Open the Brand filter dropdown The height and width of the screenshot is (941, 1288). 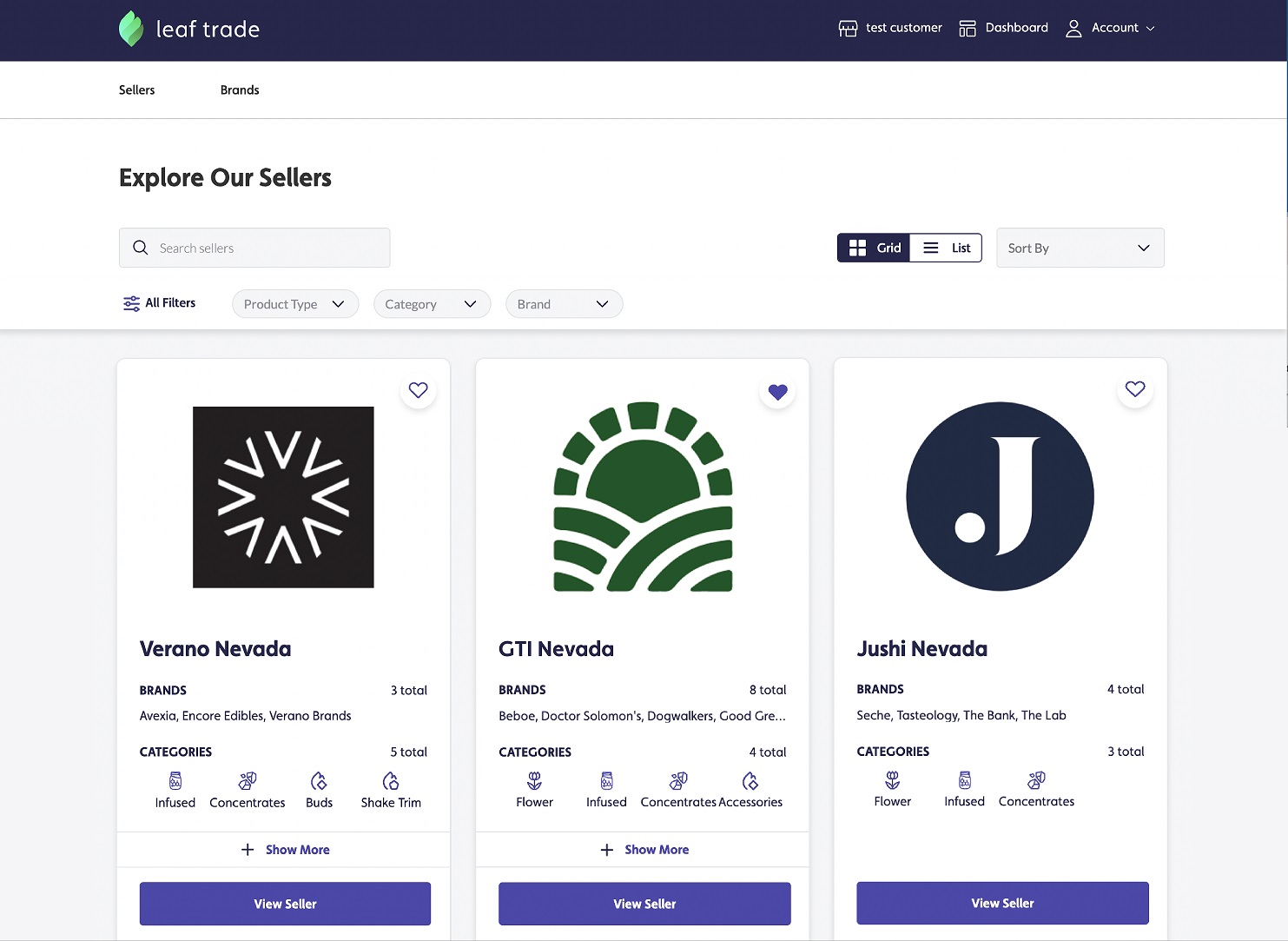tap(564, 304)
